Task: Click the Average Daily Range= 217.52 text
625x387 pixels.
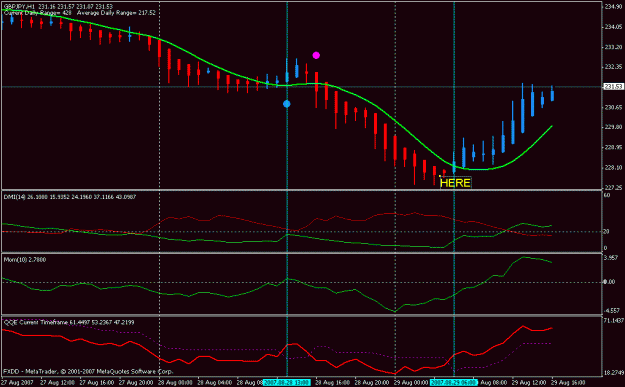Action: tap(116, 13)
